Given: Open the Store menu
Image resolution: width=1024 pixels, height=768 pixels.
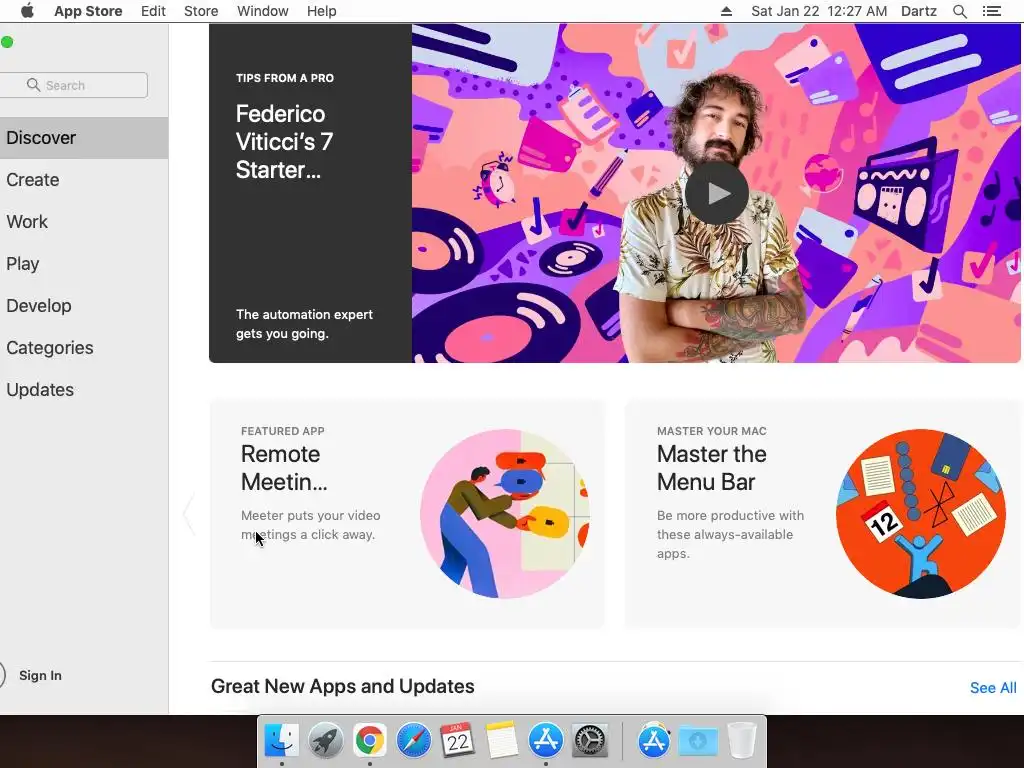Looking at the screenshot, I should [x=200, y=11].
